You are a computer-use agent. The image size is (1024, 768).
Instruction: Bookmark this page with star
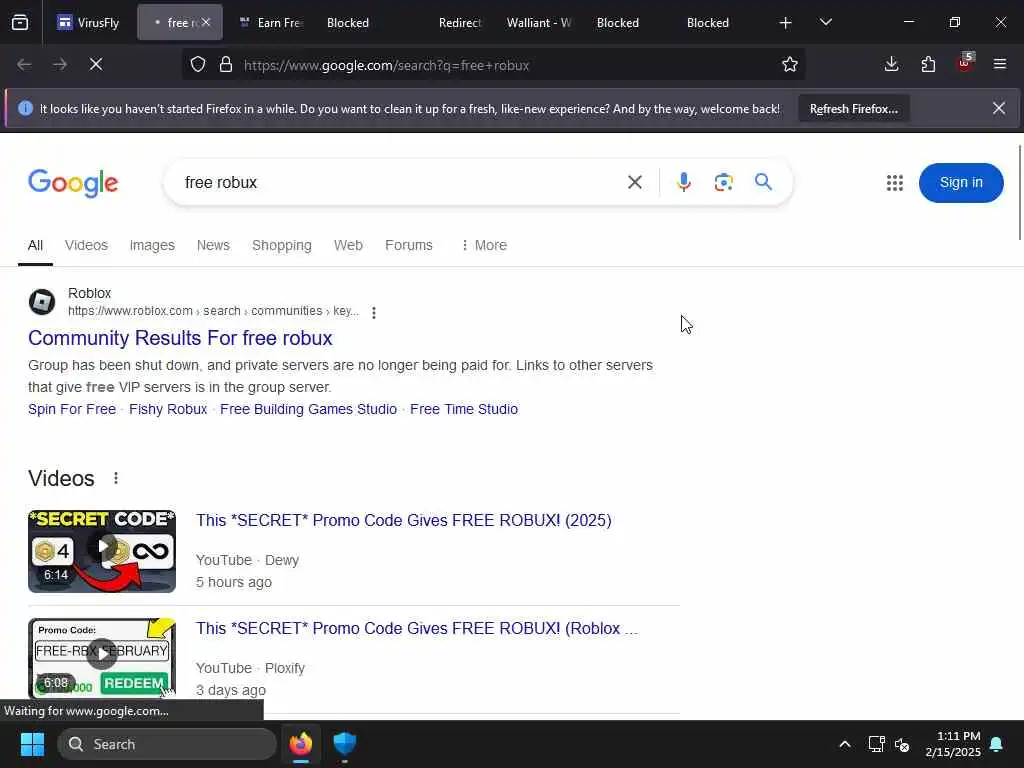click(x=790, y=65)
